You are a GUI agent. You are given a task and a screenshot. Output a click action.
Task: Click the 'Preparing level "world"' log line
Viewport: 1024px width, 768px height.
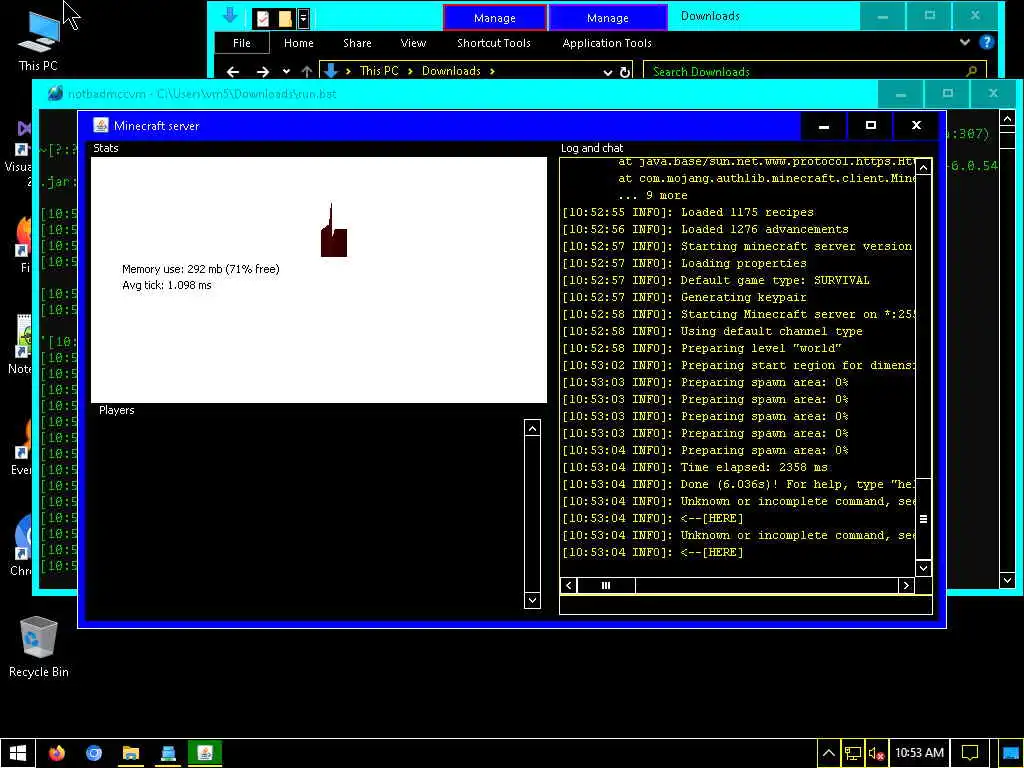(702, 348)
